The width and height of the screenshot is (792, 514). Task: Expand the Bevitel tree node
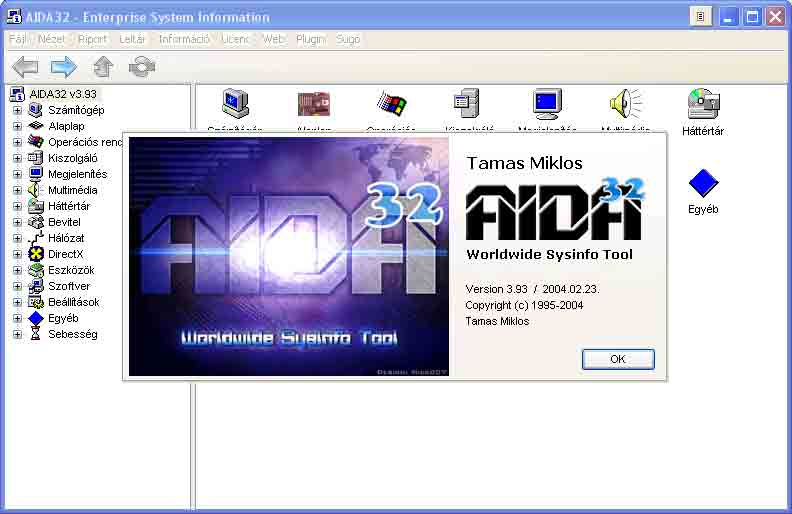coord(17,222)
